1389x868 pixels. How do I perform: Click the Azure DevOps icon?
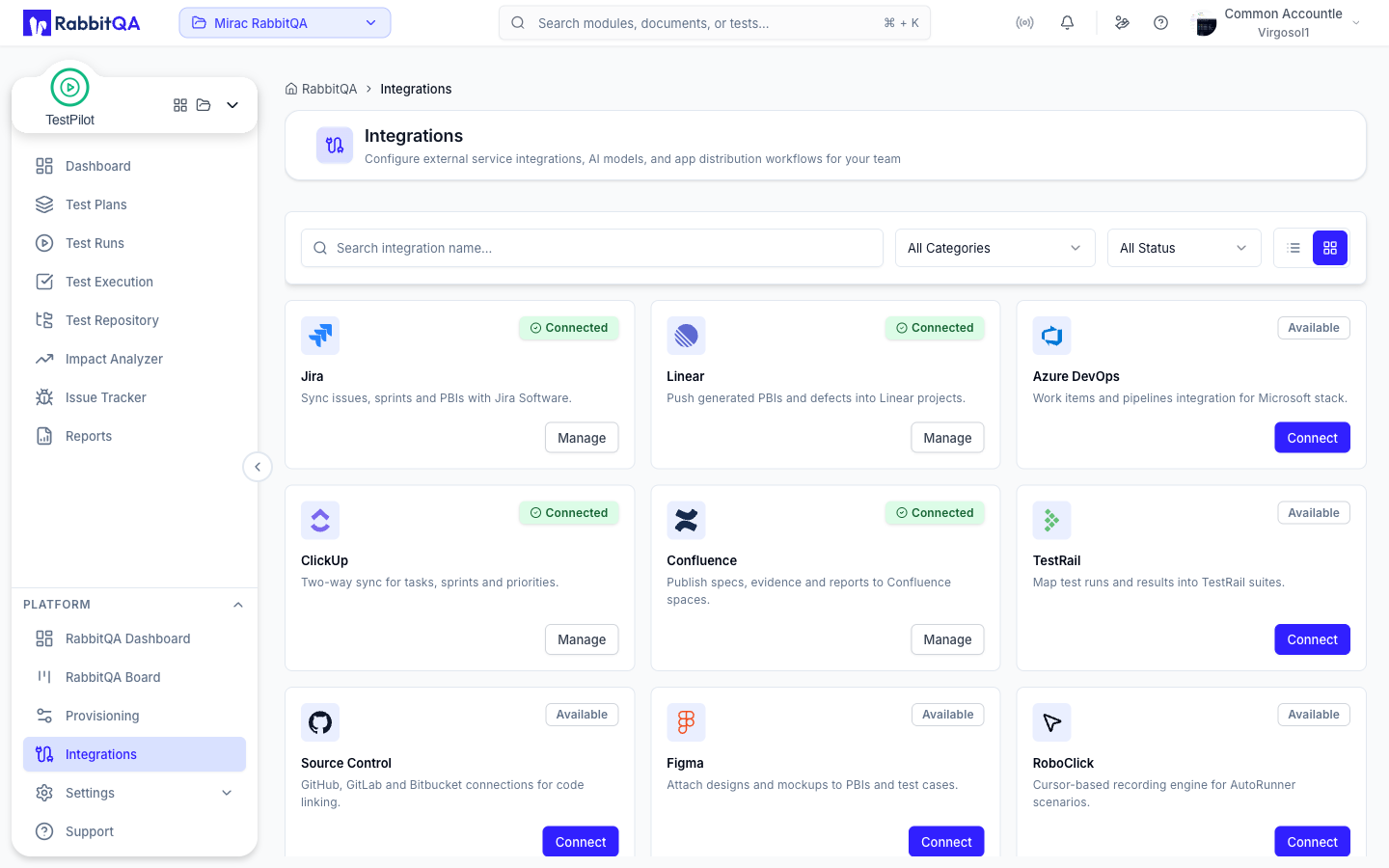[1052, 336]
